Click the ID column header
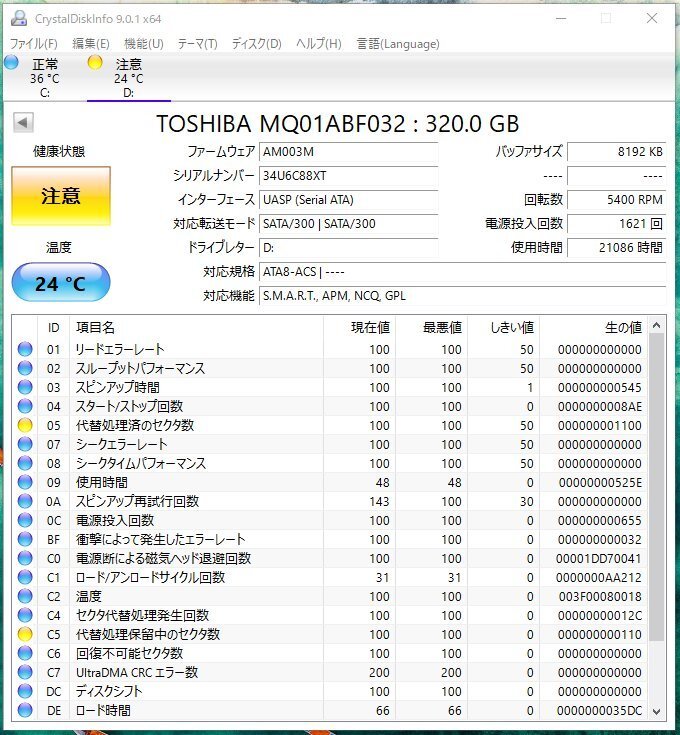The height and width of the screenshot is (735, 680). pos(53,327)
